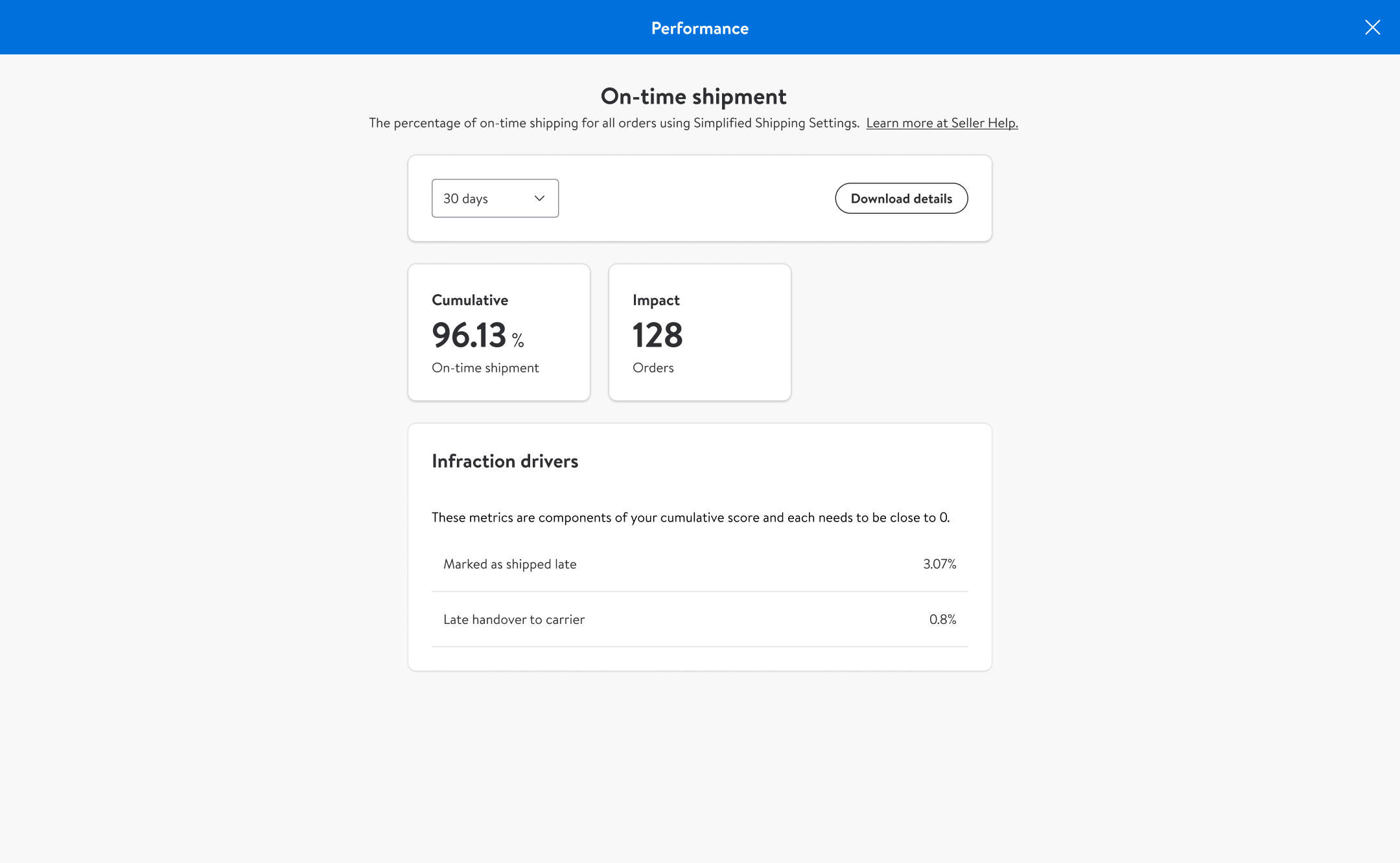The image size is (1400, 863).
Task: Open the Learn more at Seller Help link
Action: click(x=942, y=123)
